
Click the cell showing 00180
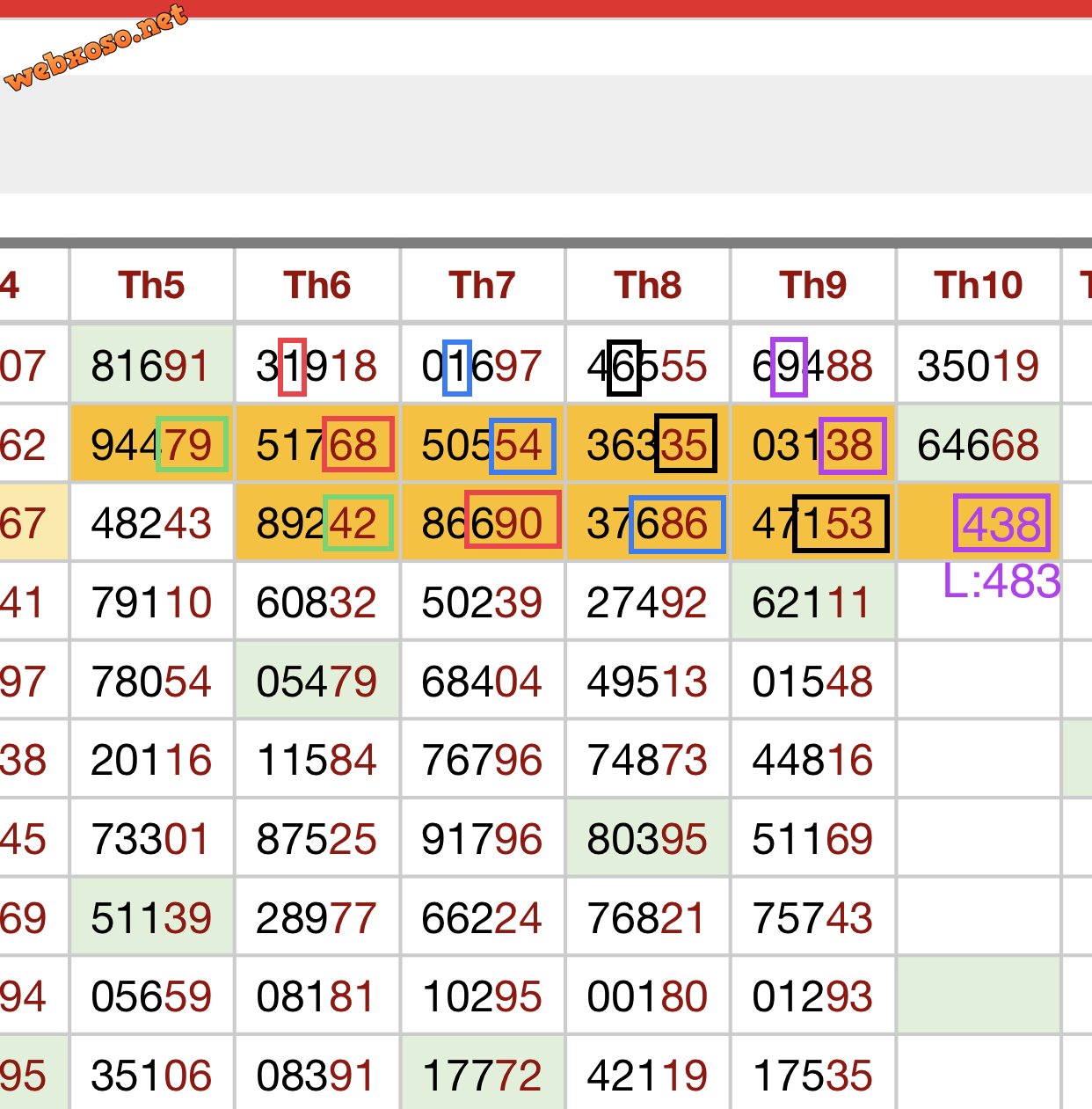tap(648, 996)
